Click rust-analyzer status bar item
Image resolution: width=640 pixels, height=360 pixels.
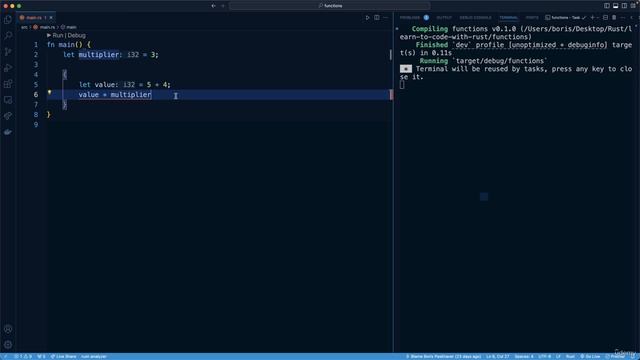click(x=93, y=356)
